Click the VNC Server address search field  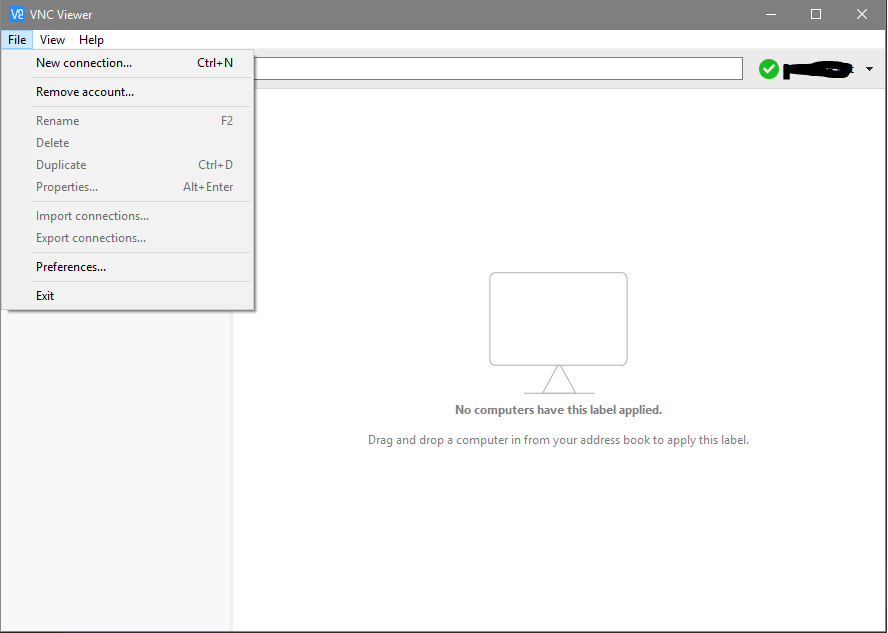click(x=498, y=69)
